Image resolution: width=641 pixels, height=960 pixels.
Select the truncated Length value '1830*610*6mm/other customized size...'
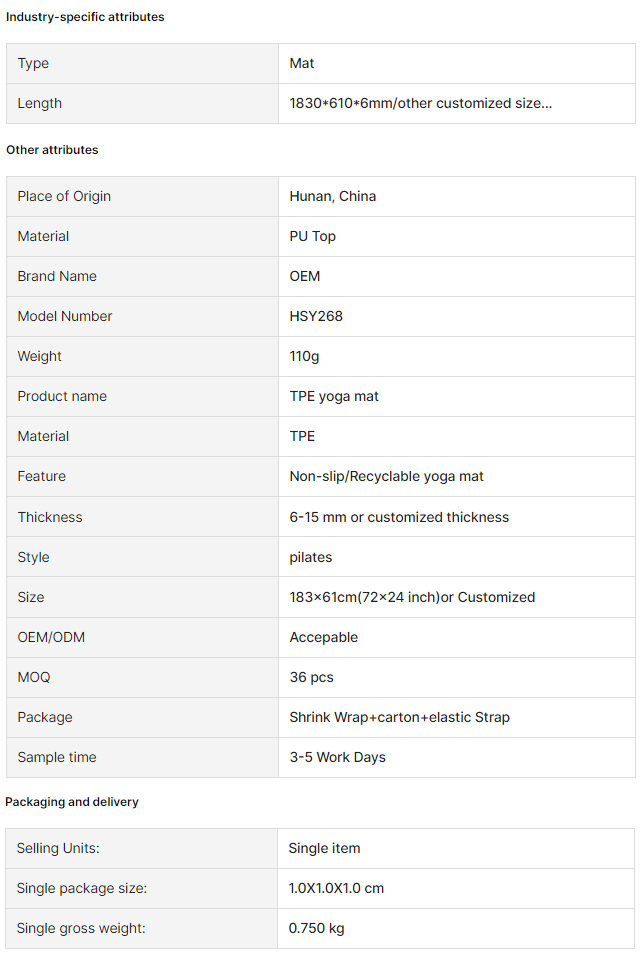click(x=421, y=103)
